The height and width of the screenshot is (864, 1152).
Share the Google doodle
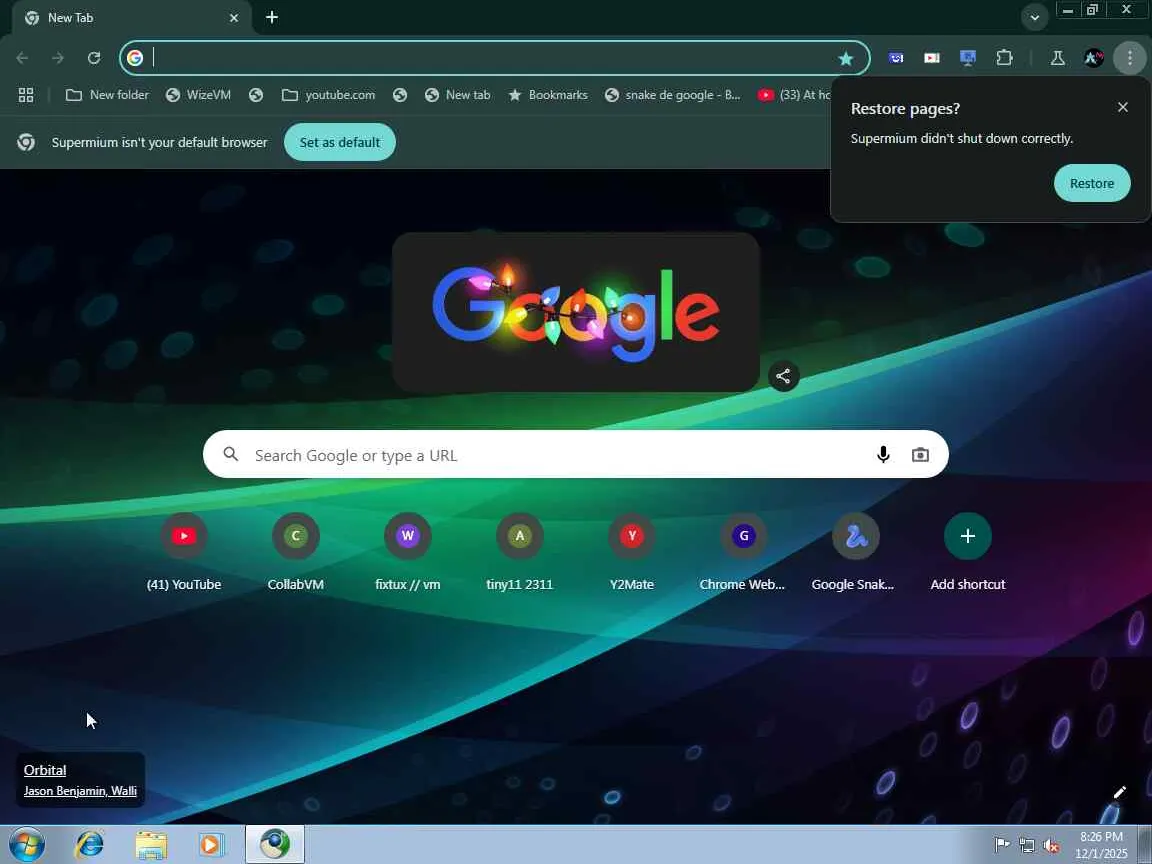(x=783, y=376)
